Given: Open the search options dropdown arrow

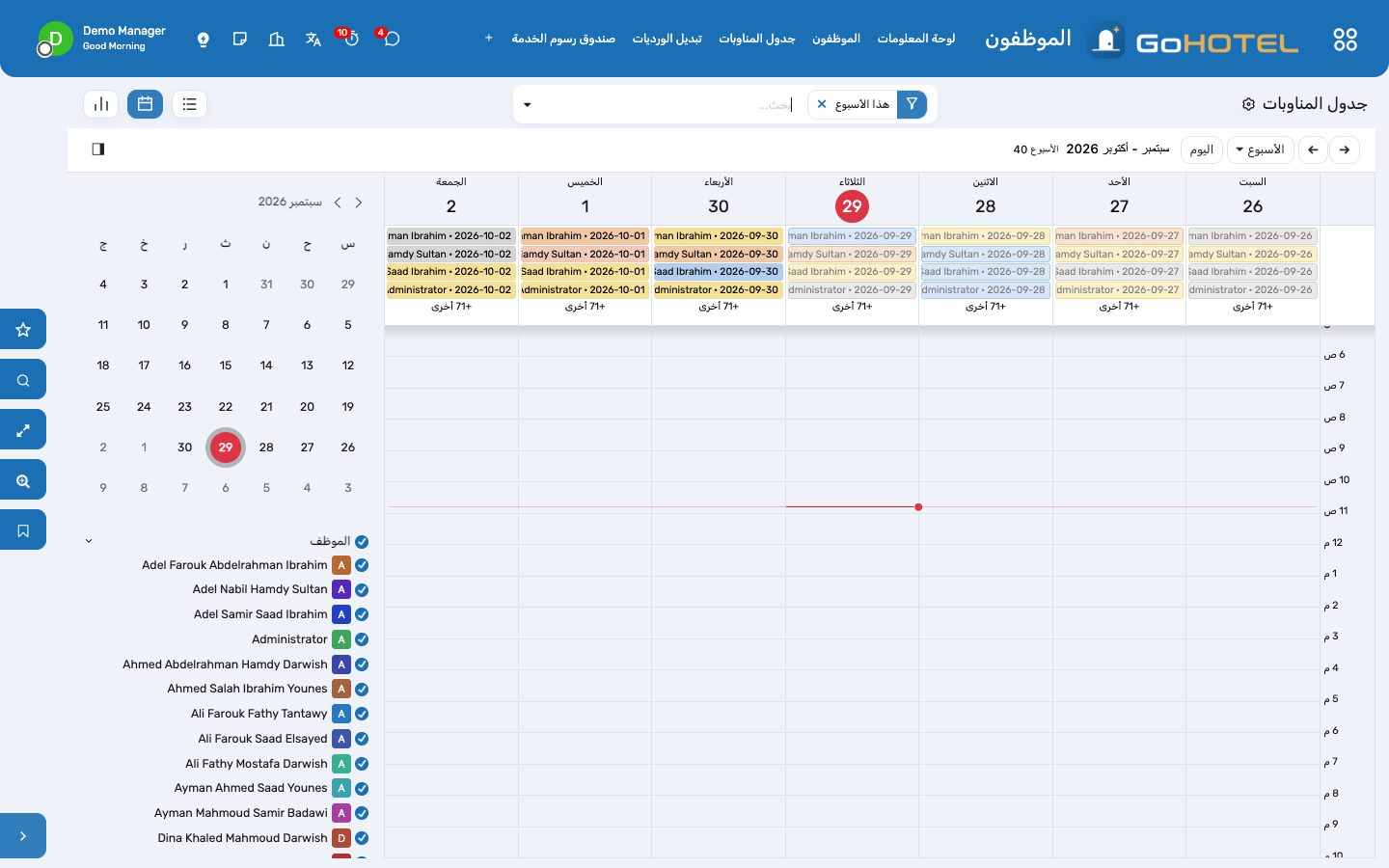Looking at the screenshot, I should tap(528, 104).
